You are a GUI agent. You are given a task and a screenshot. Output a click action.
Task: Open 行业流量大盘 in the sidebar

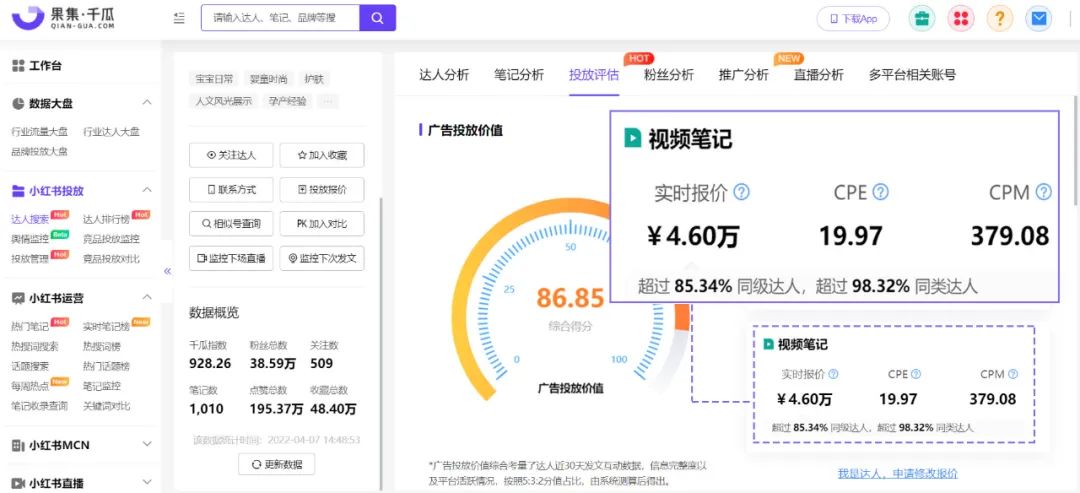tap(39, 132)
